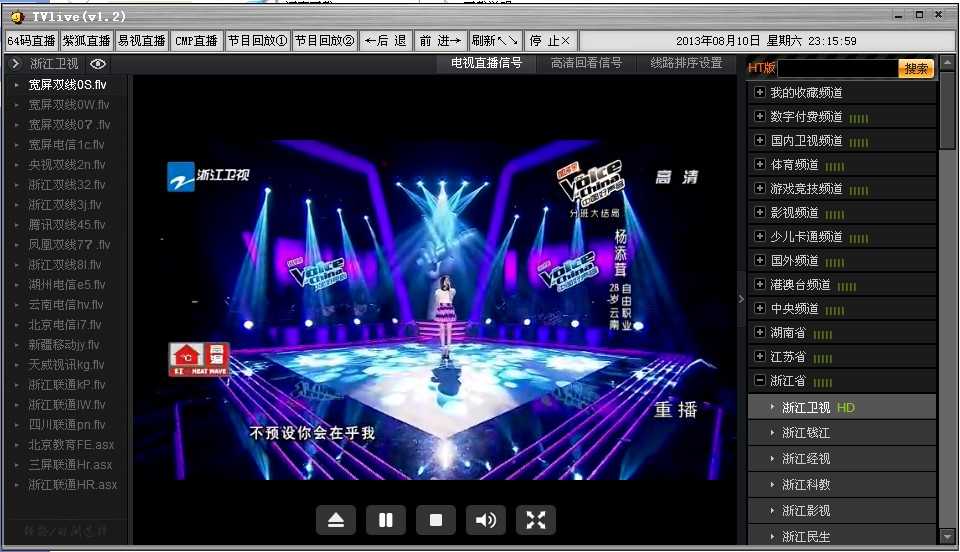Expand 我的收藏频道 category
Viewport: 960px width, 552px height.
(x=842, y=92)
